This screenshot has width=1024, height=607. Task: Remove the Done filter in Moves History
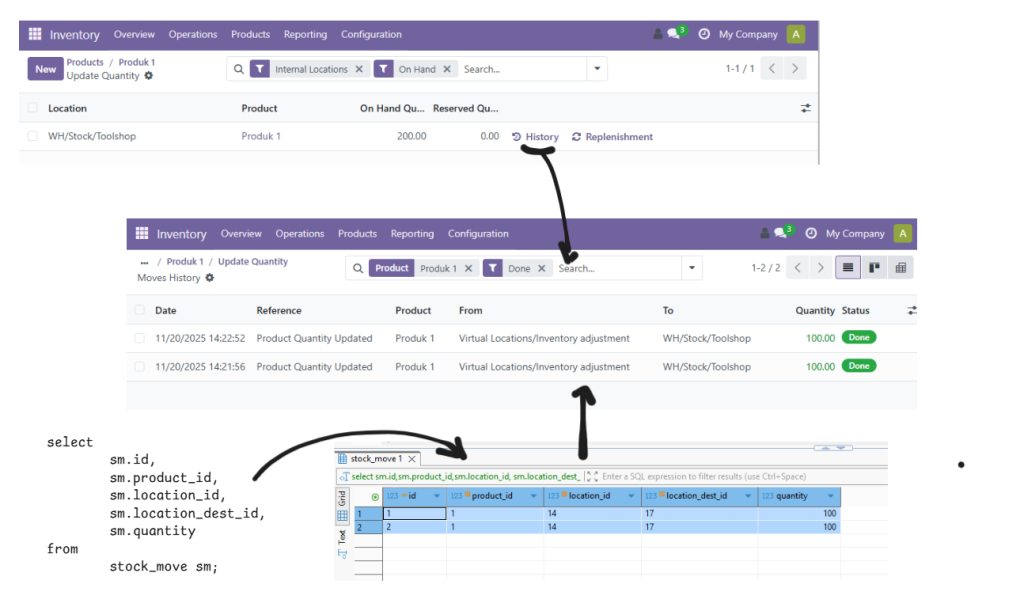542,268
